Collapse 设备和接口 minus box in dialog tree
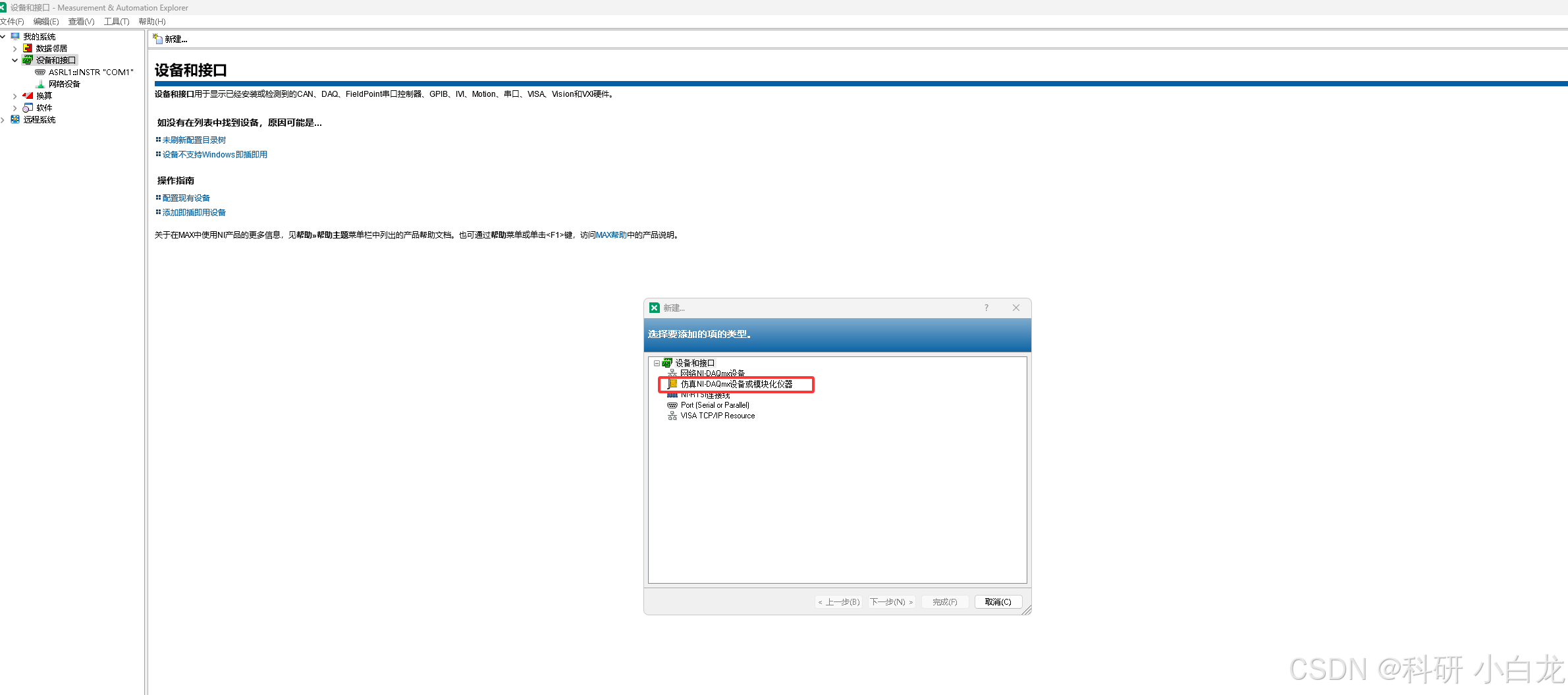The height and width of the screenshot is (695, 1568). (657, 363)
